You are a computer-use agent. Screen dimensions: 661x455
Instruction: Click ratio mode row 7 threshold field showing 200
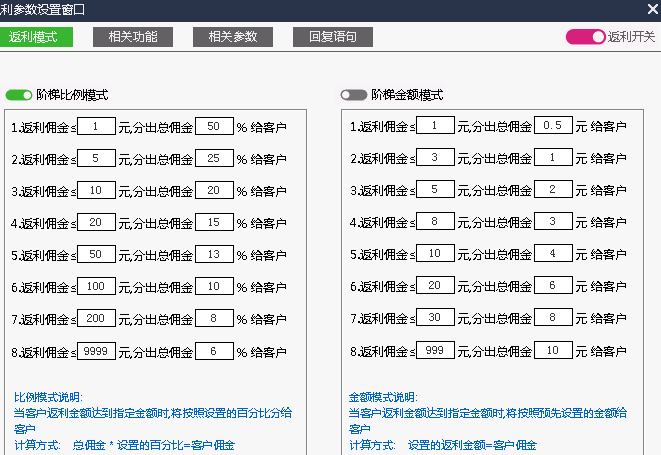[96, 319]
